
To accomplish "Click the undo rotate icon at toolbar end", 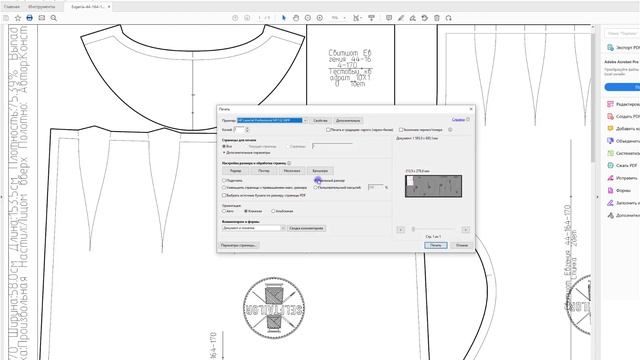I will click(x=449, y=18).
